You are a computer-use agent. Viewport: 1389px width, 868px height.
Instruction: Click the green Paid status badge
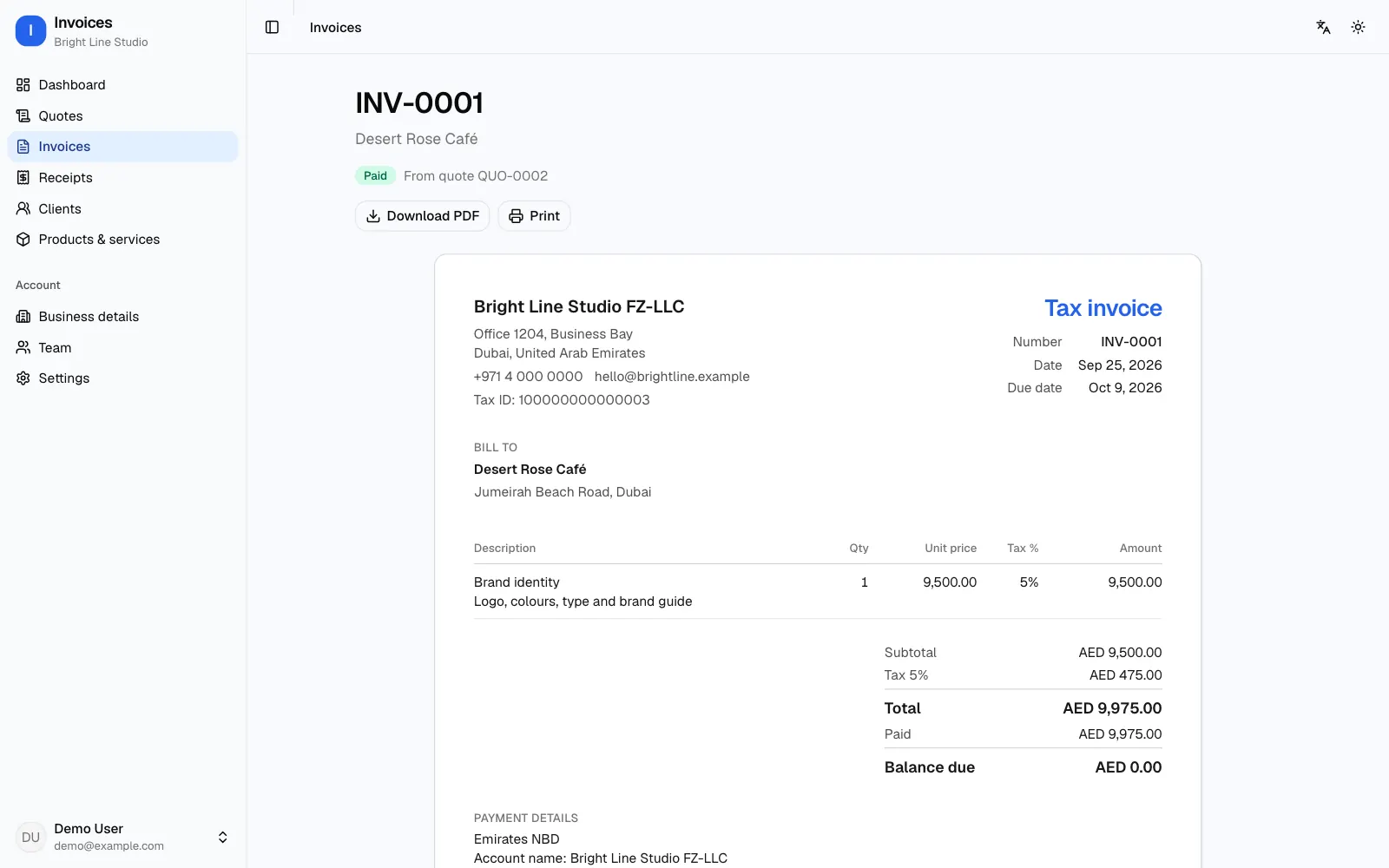(x=375, y=176)
